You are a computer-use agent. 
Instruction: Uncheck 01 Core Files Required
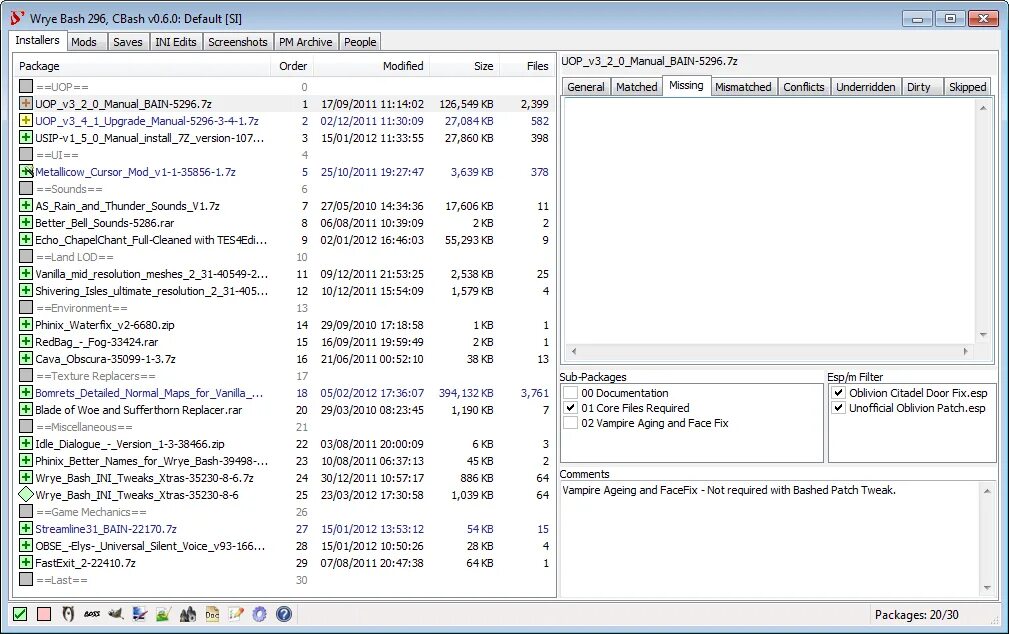[x=570, y=407]
